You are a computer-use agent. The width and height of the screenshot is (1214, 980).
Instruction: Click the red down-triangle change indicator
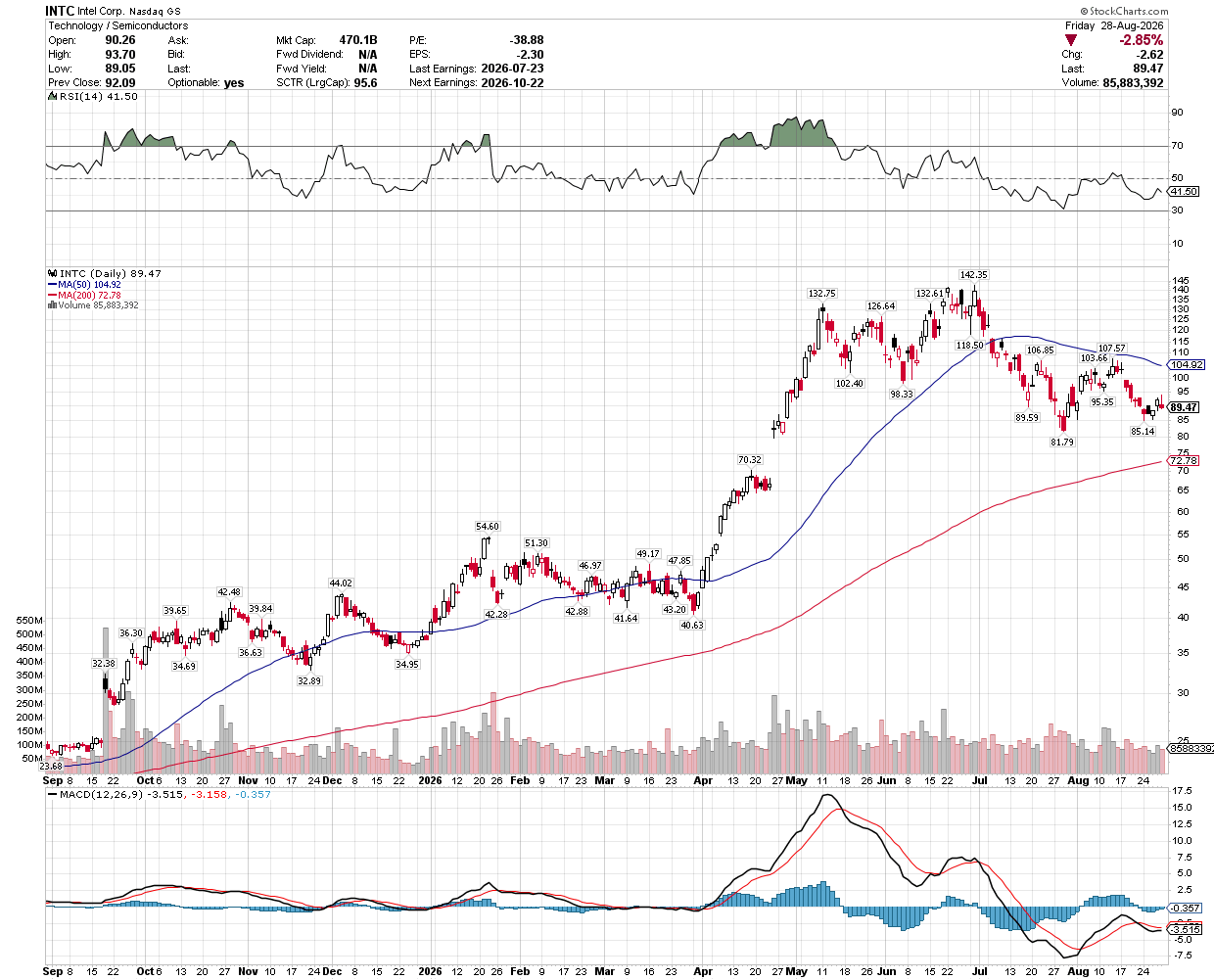(x=1071, y=40)
